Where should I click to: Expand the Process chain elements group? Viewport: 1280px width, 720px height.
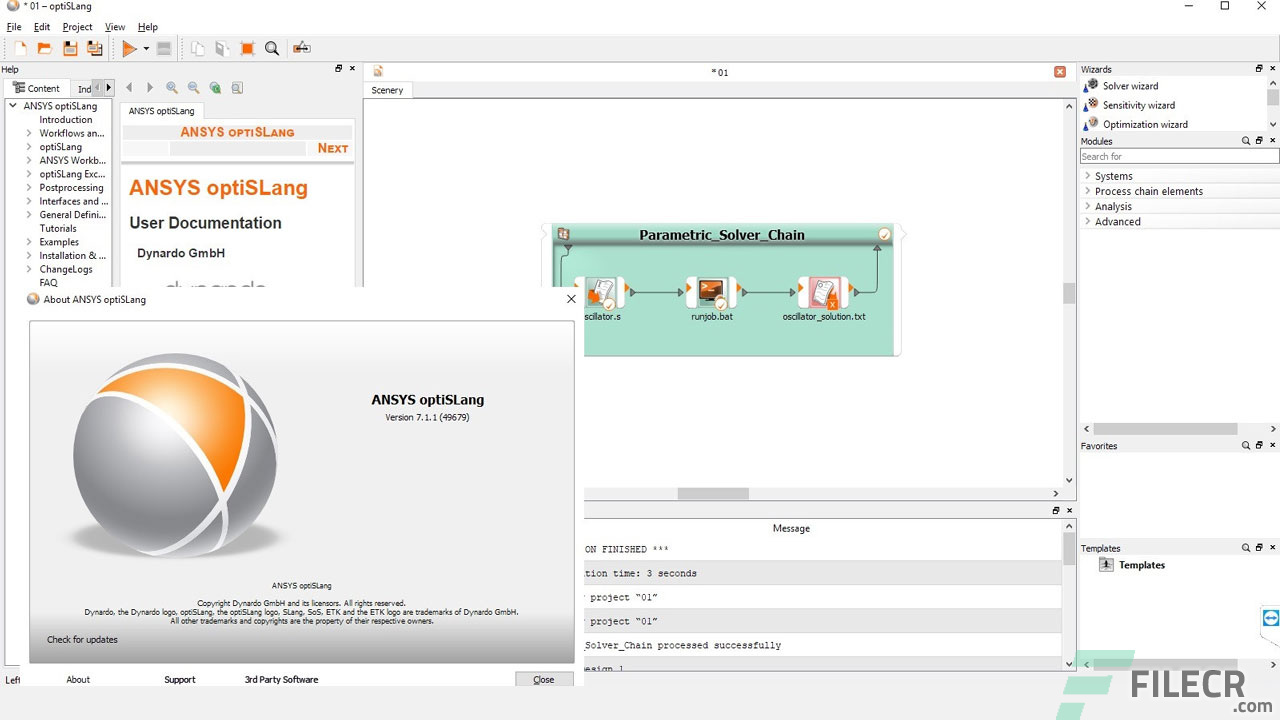(1088, 191)
